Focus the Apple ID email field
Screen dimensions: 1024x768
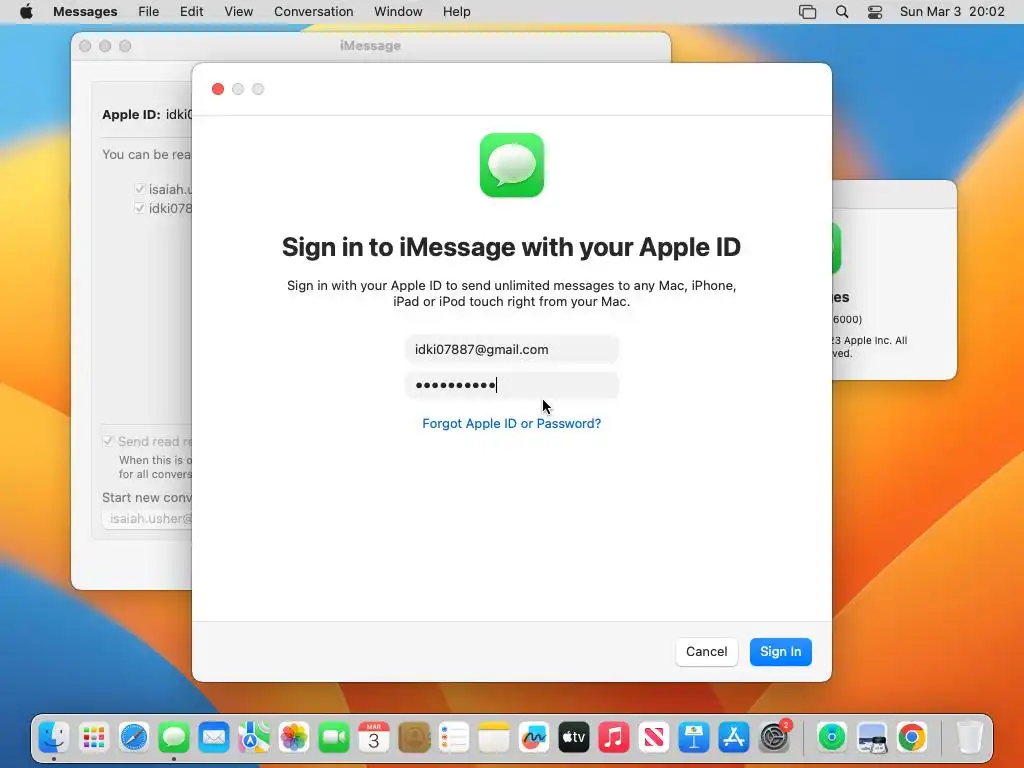click(x=511, y=349)
